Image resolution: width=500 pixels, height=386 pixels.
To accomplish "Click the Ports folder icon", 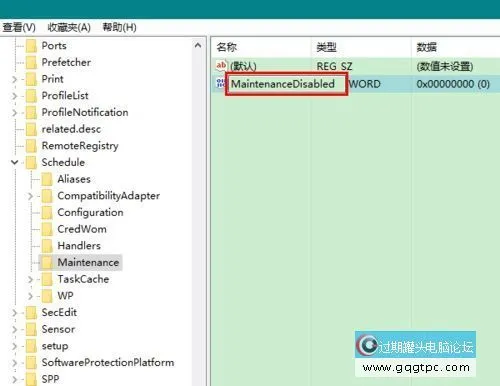I will 31,46.
